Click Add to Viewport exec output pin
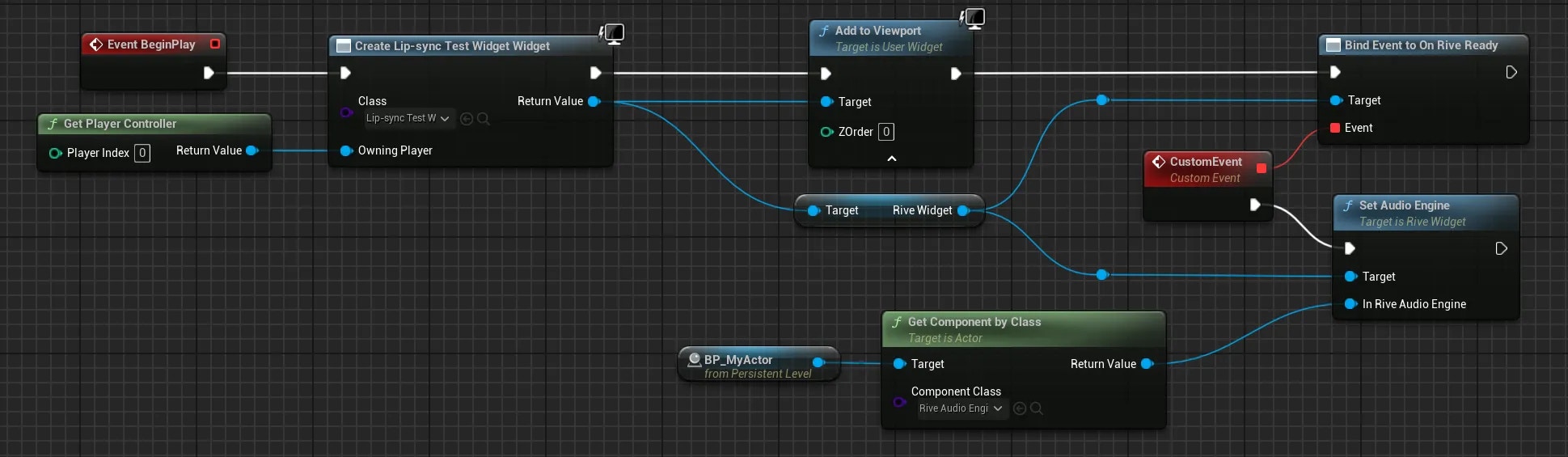The image size is (1568, 457). click(x=956, y=74)
